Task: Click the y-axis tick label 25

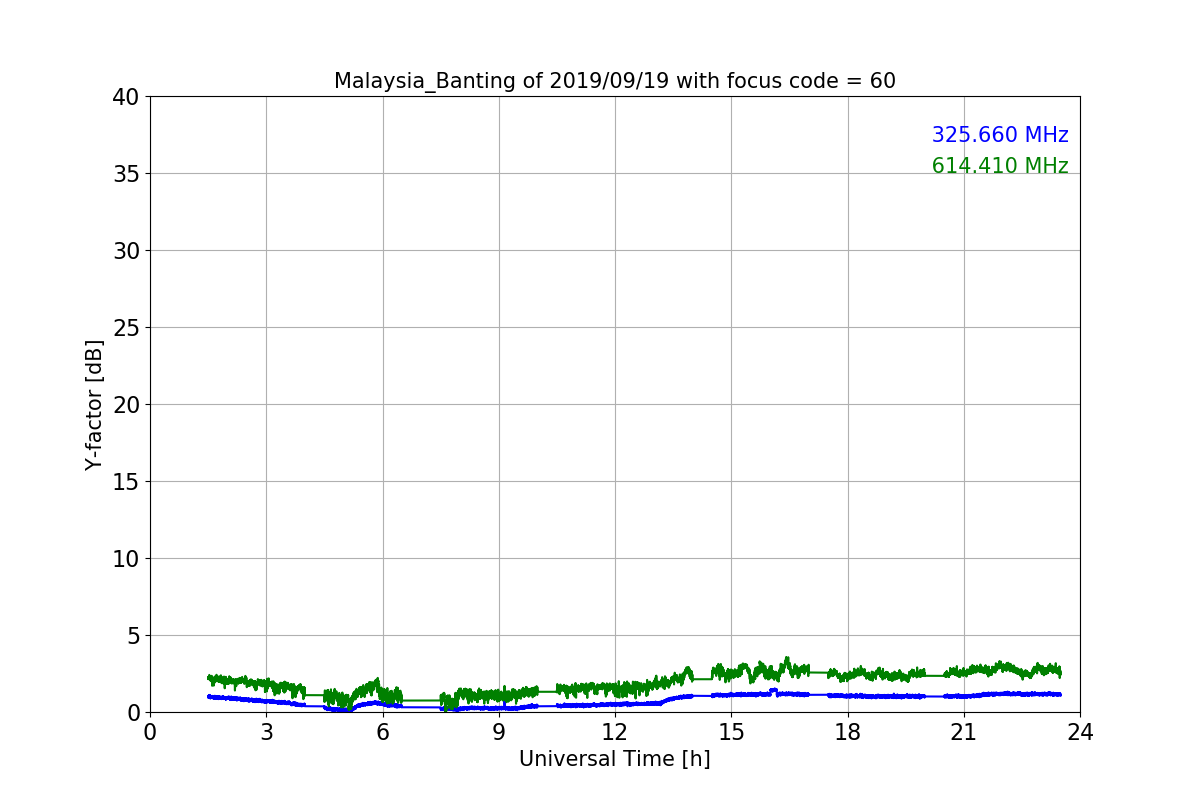Action: click(x=126, y=328)
